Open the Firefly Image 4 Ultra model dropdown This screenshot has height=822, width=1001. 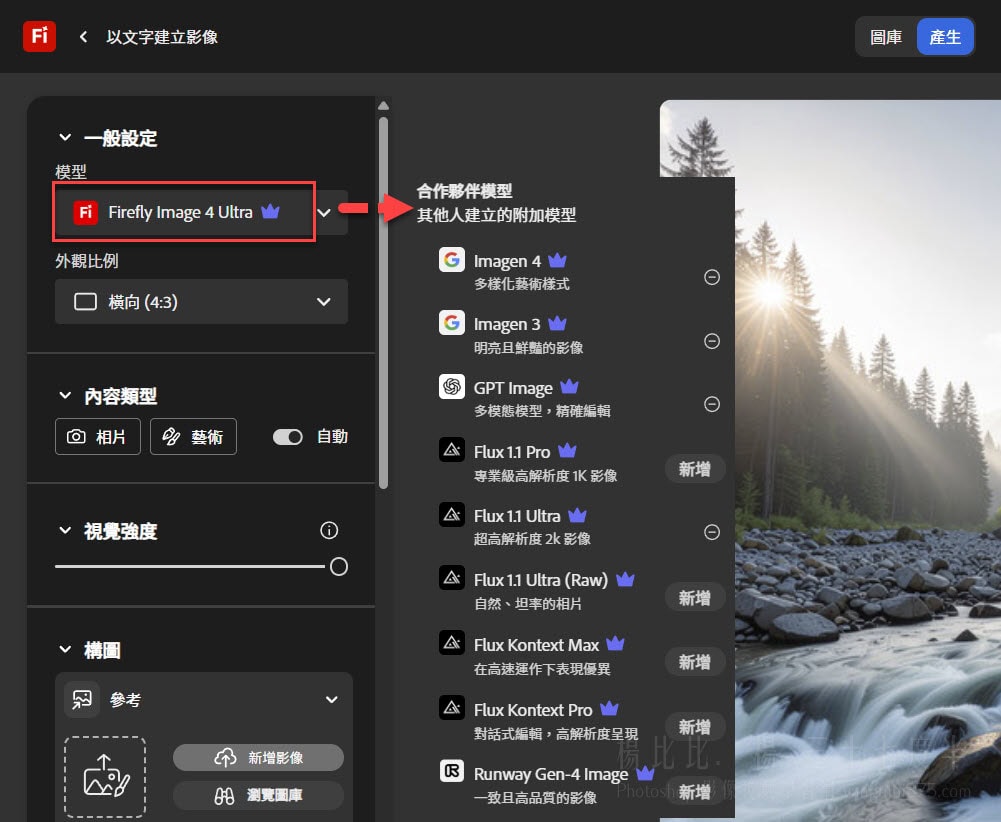tap(323, 212)
